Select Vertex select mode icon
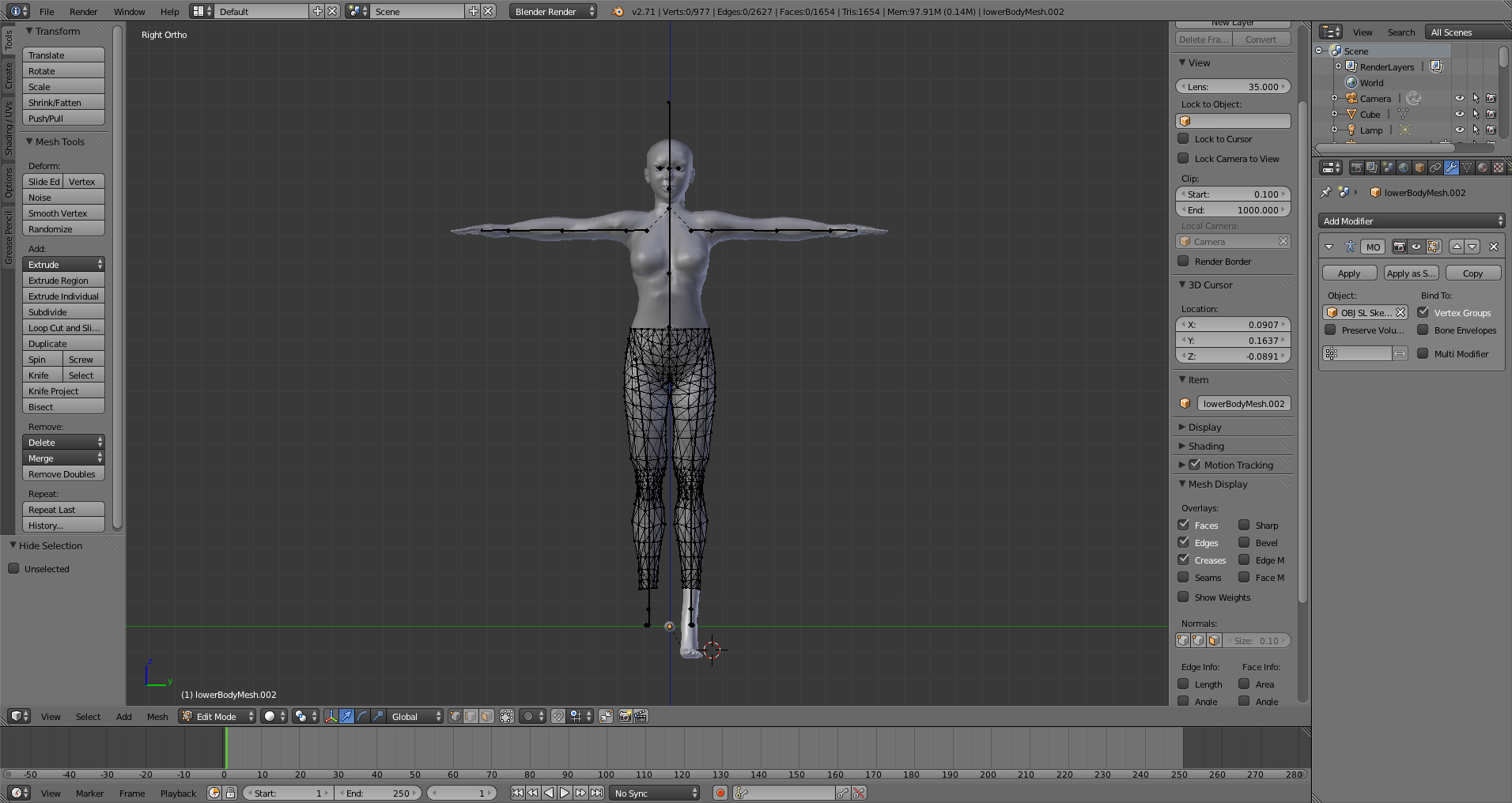The width and height of the screenshot is (1512, 803). pos(455,716)
